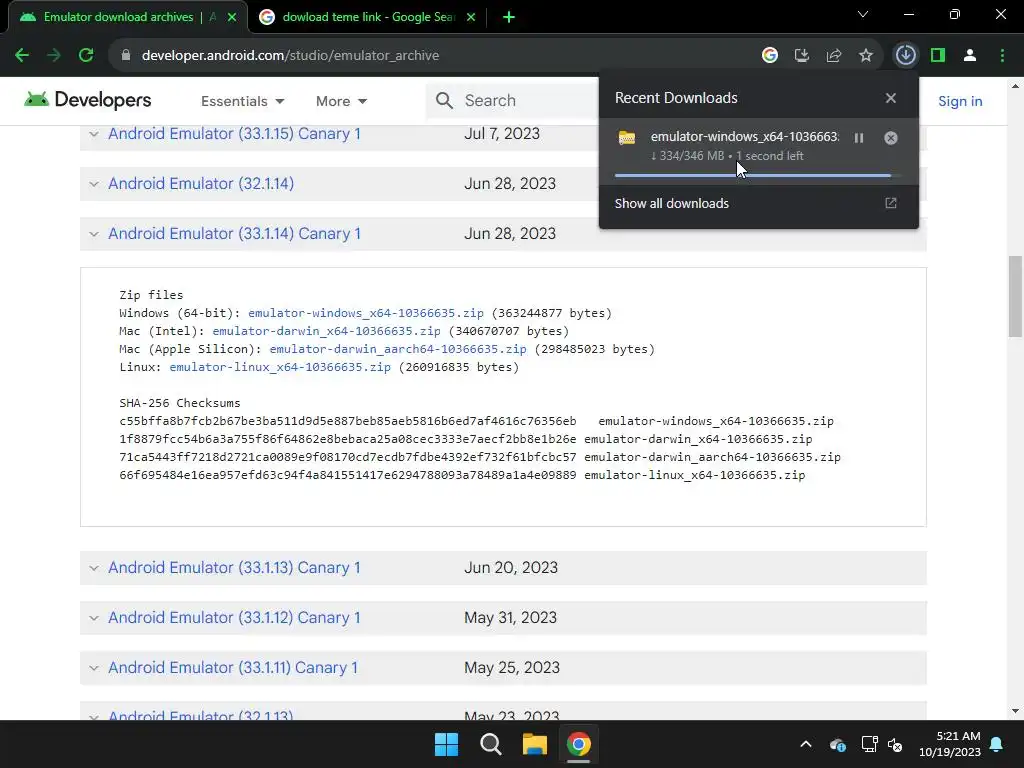The image size is (1024, 768).
Task: Open Chrome side panel
Action: tap(938, 56)
